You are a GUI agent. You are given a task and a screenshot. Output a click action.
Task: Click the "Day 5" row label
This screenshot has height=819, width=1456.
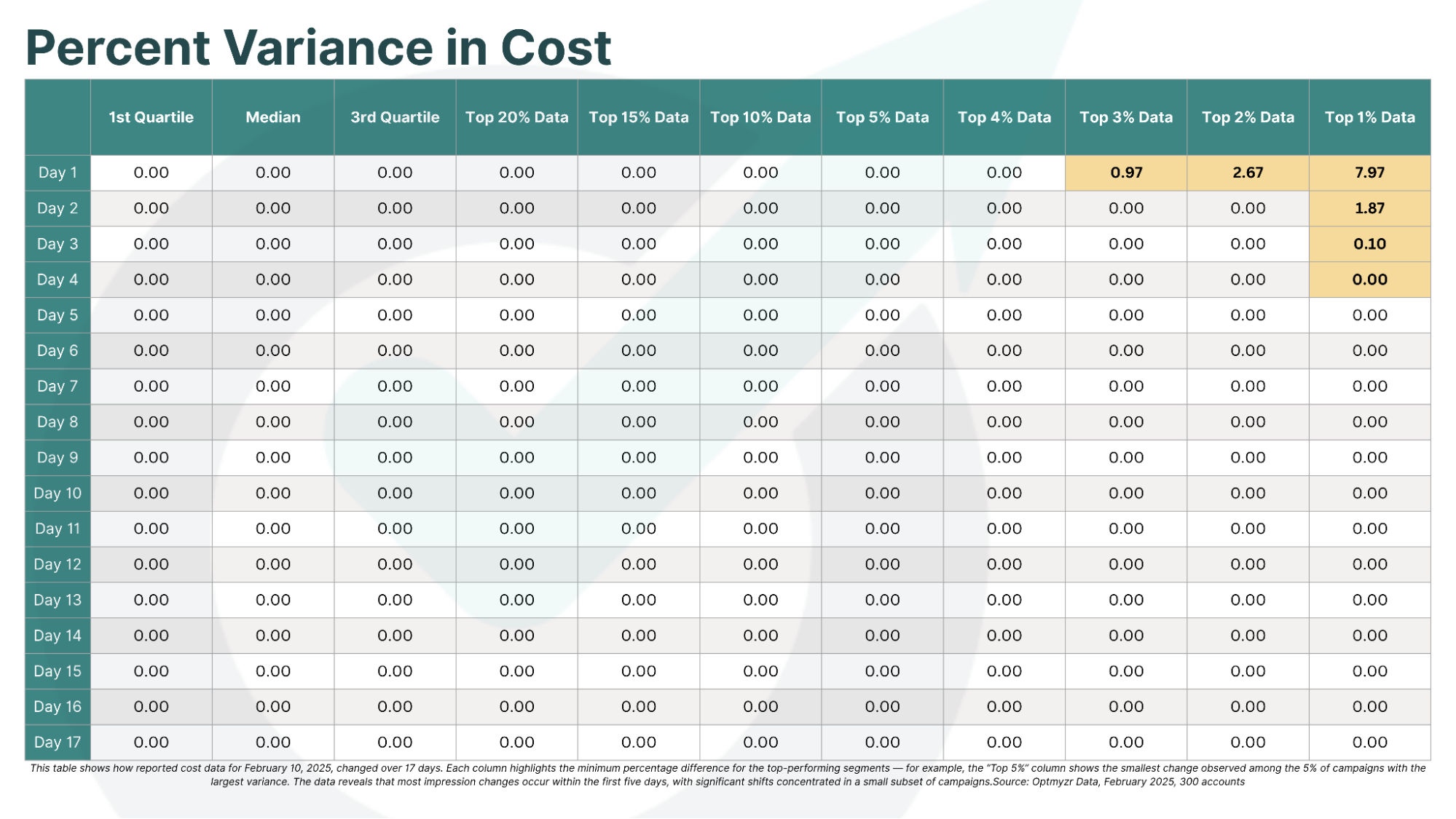tap(58, 315)
